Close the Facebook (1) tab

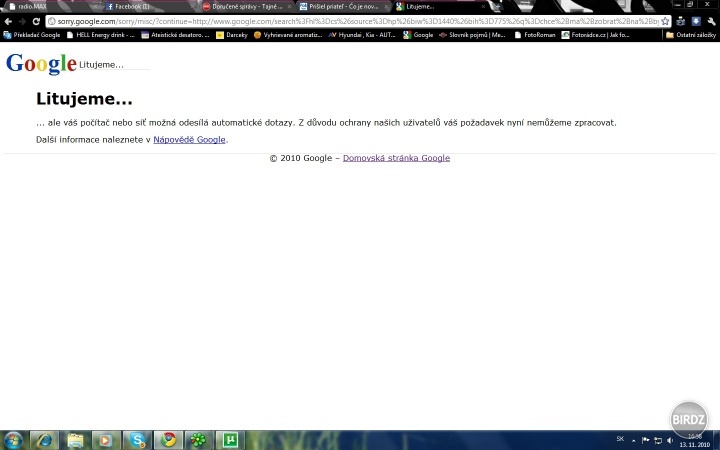click(192, 6)
